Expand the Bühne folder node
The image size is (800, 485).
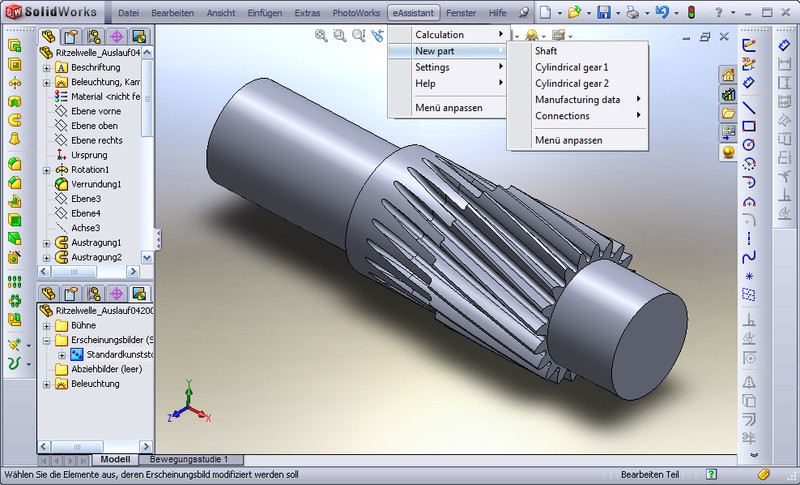(x=46, y=325)
